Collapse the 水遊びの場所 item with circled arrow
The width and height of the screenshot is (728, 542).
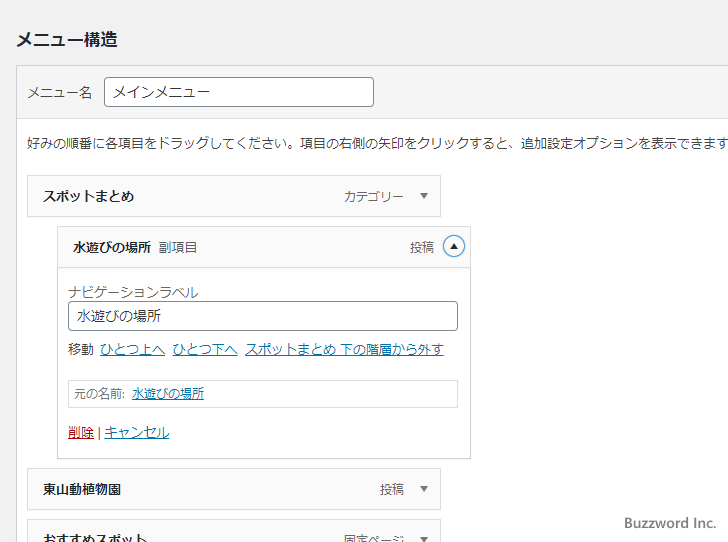point(454,247)
